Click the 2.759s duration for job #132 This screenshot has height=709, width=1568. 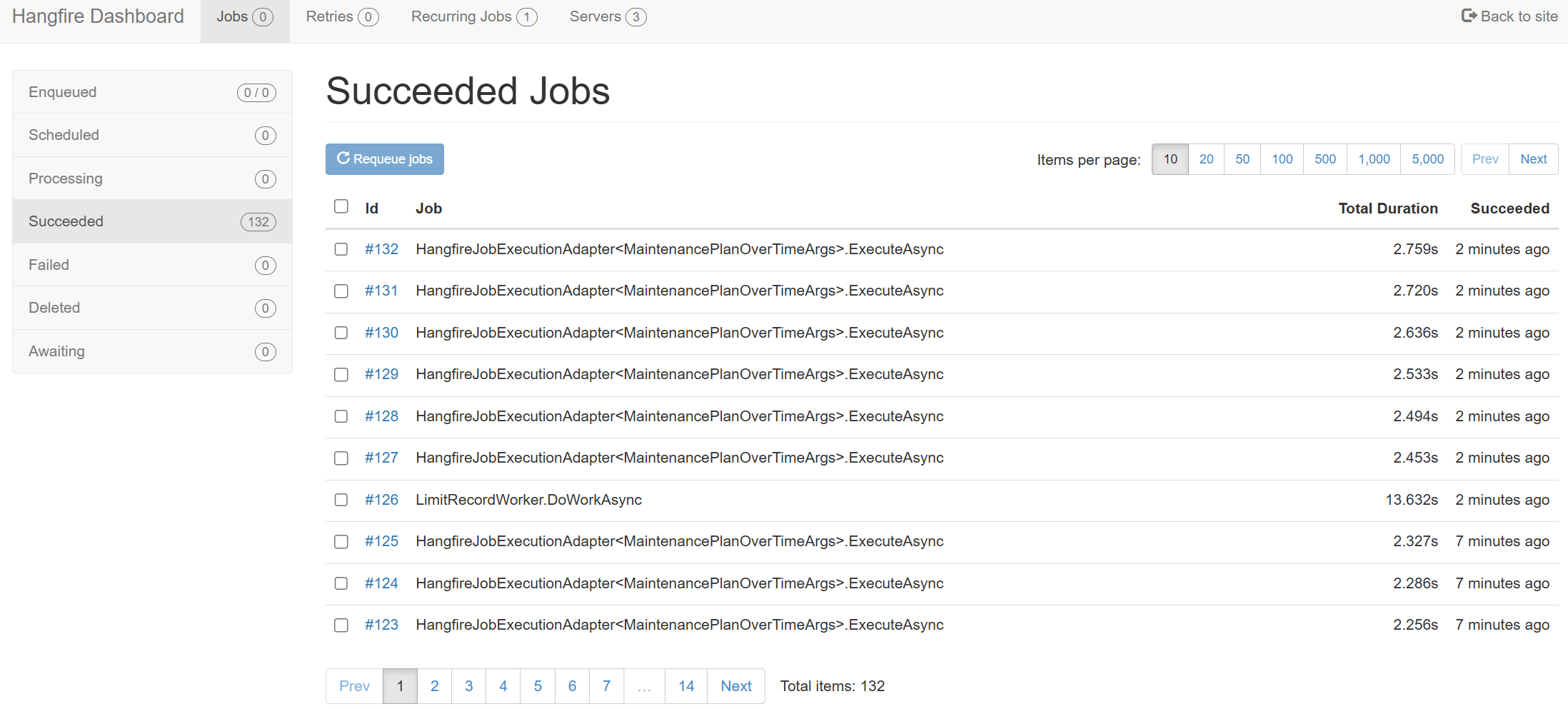[x=1415, y=249]
